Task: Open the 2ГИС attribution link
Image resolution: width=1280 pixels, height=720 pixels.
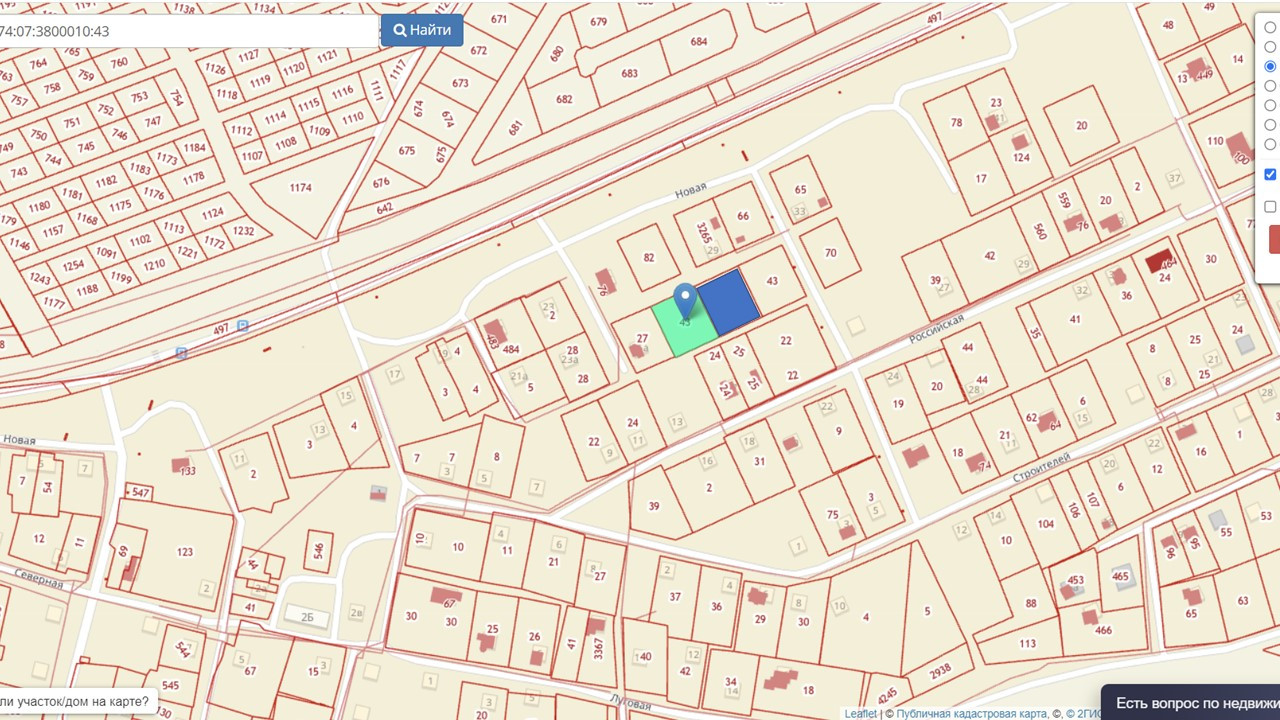Action: pos(1084,713)
